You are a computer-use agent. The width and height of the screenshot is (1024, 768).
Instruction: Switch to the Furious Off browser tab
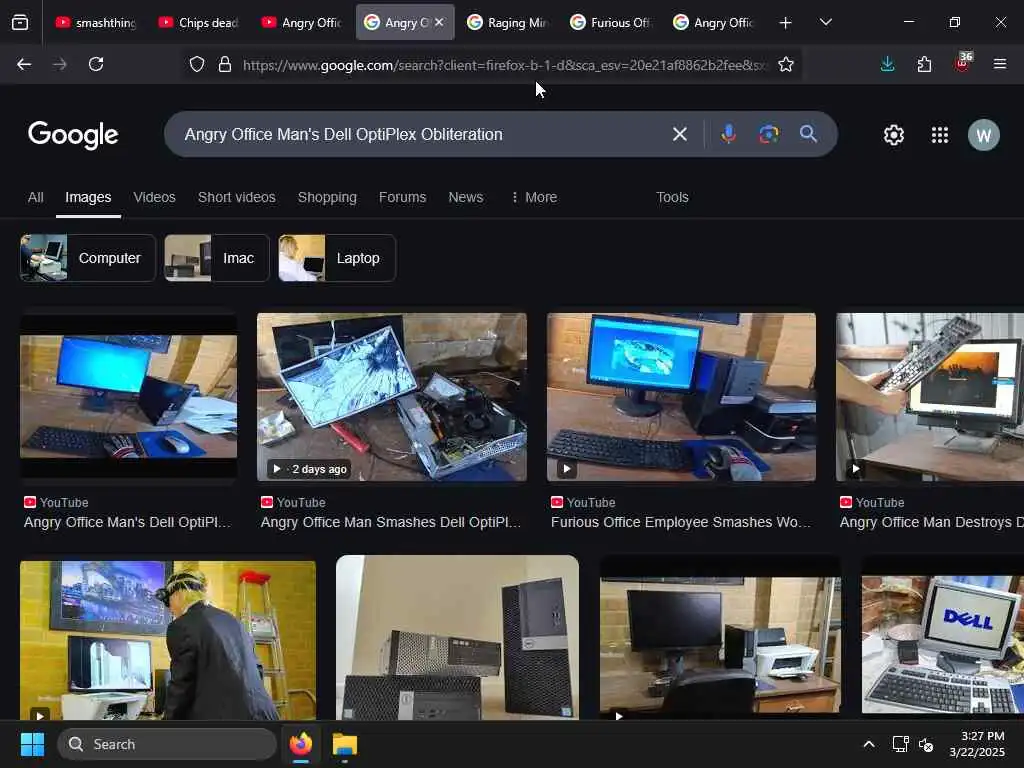click(611, 23)
